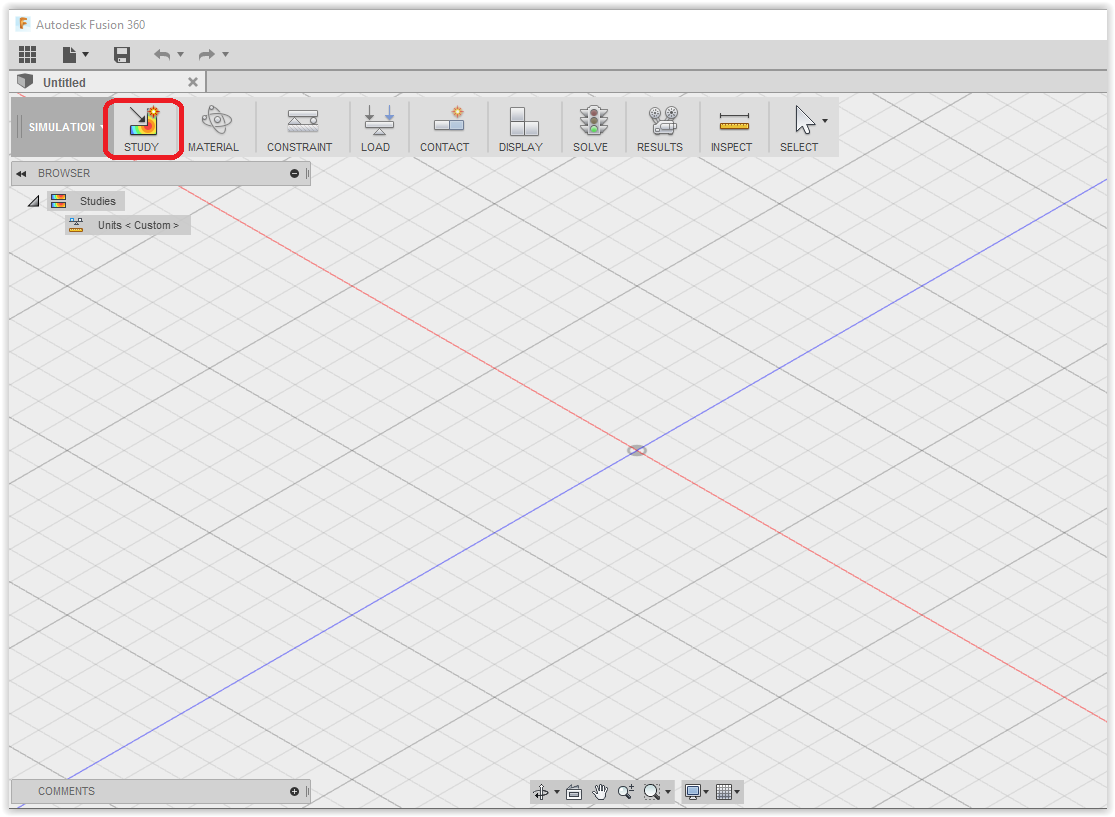
Task: Activate the Pan hand tool
Action: tap(600, 791)
